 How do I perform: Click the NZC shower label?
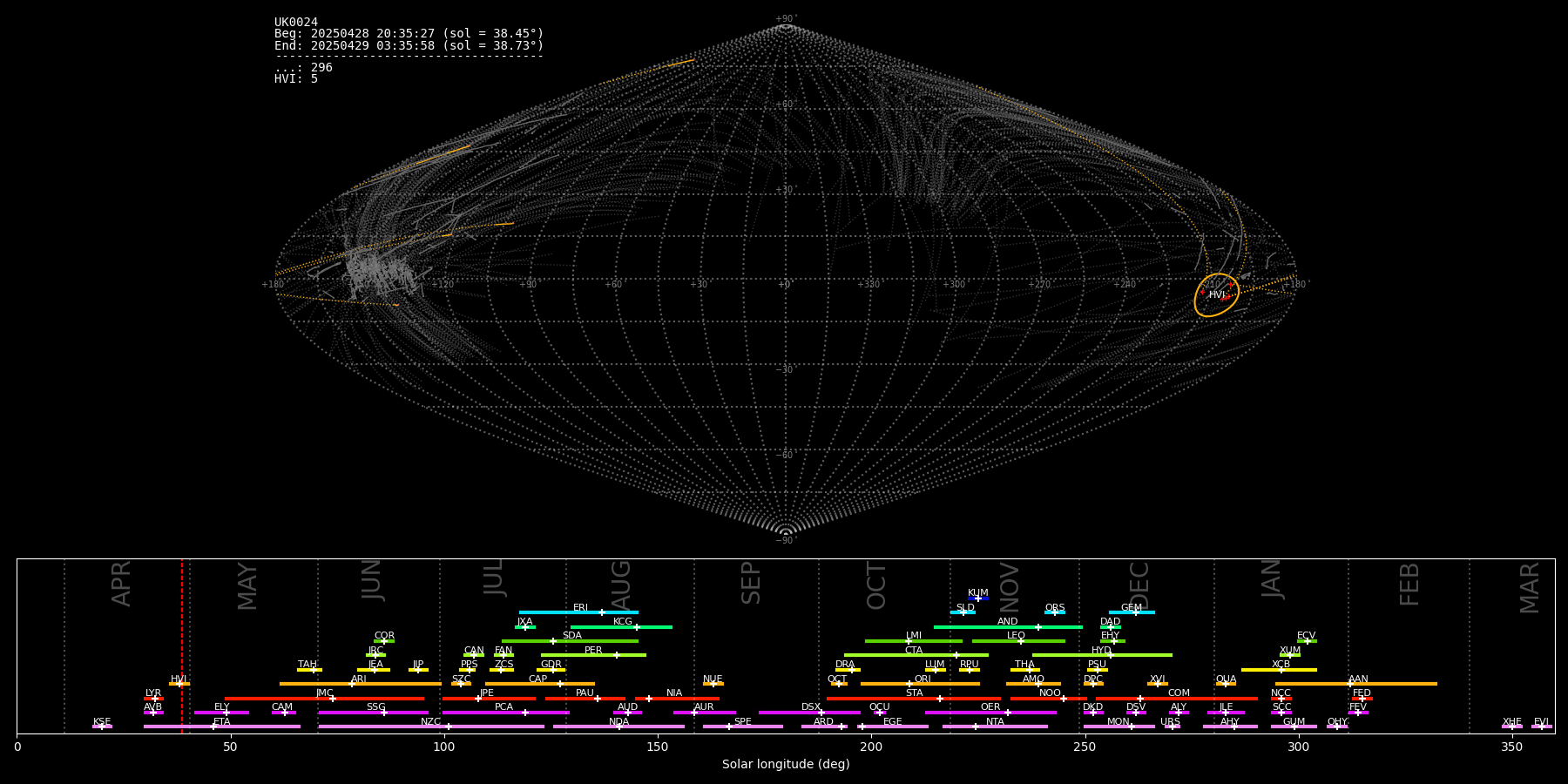[431, 722]
